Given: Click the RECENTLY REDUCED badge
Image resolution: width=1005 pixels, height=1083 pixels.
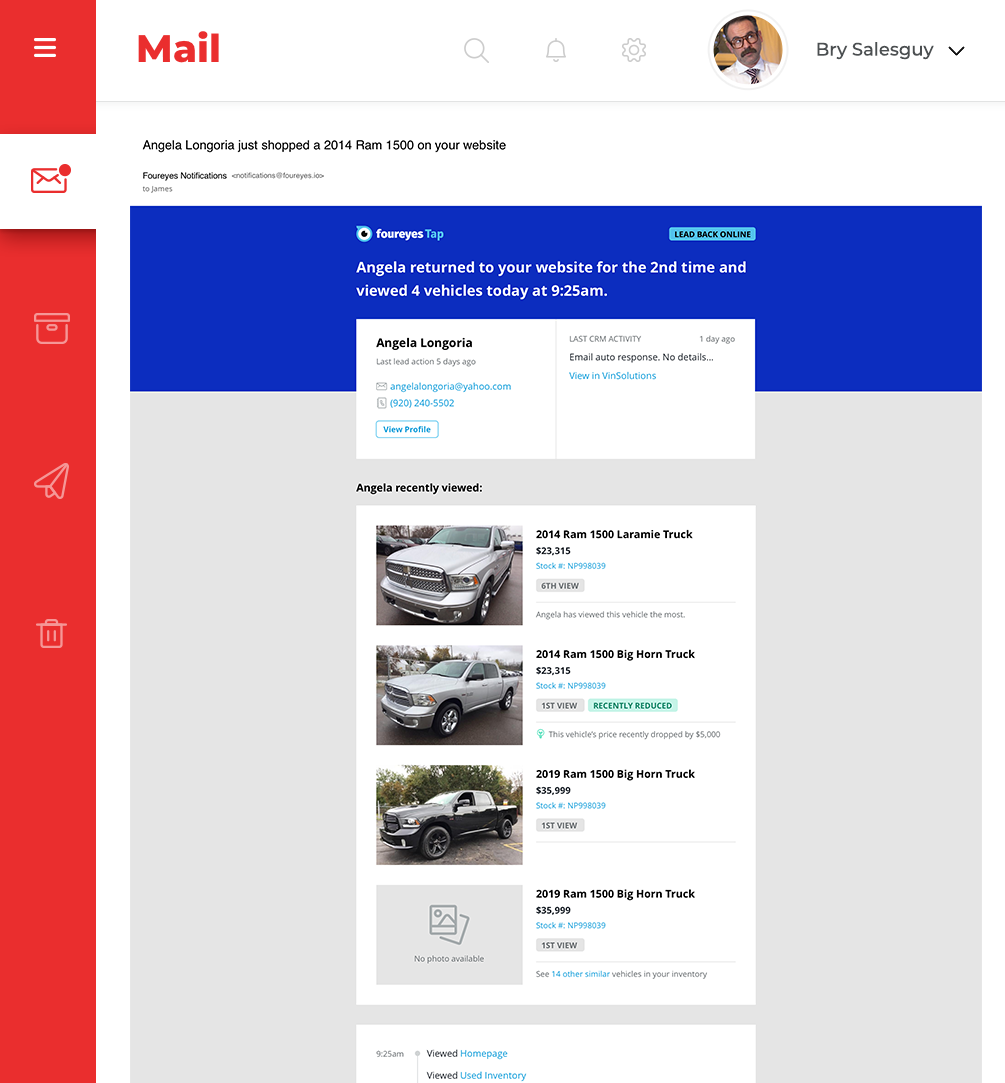Looking at the screenshot, I should 632,705.
